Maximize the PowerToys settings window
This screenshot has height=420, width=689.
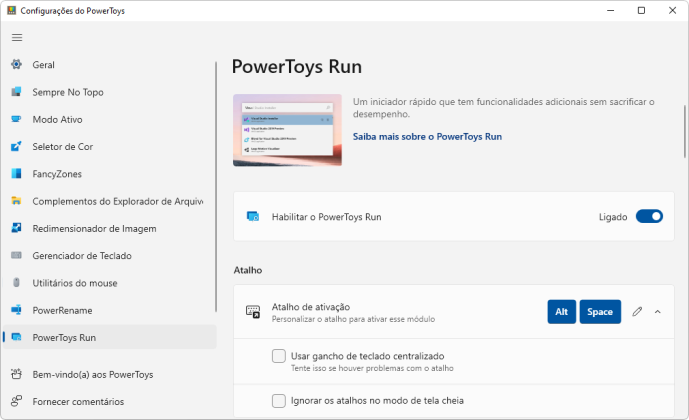click(641, 10)
